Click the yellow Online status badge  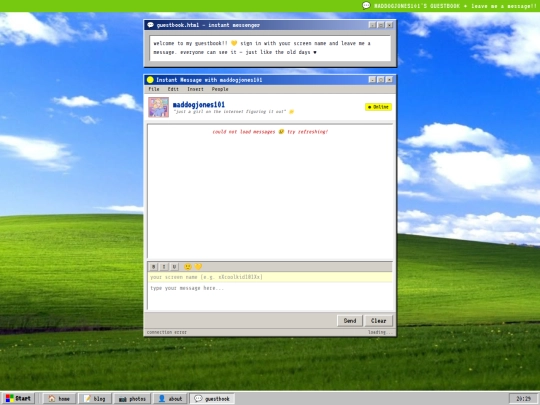pyautogui.click(x=378, y=107)
